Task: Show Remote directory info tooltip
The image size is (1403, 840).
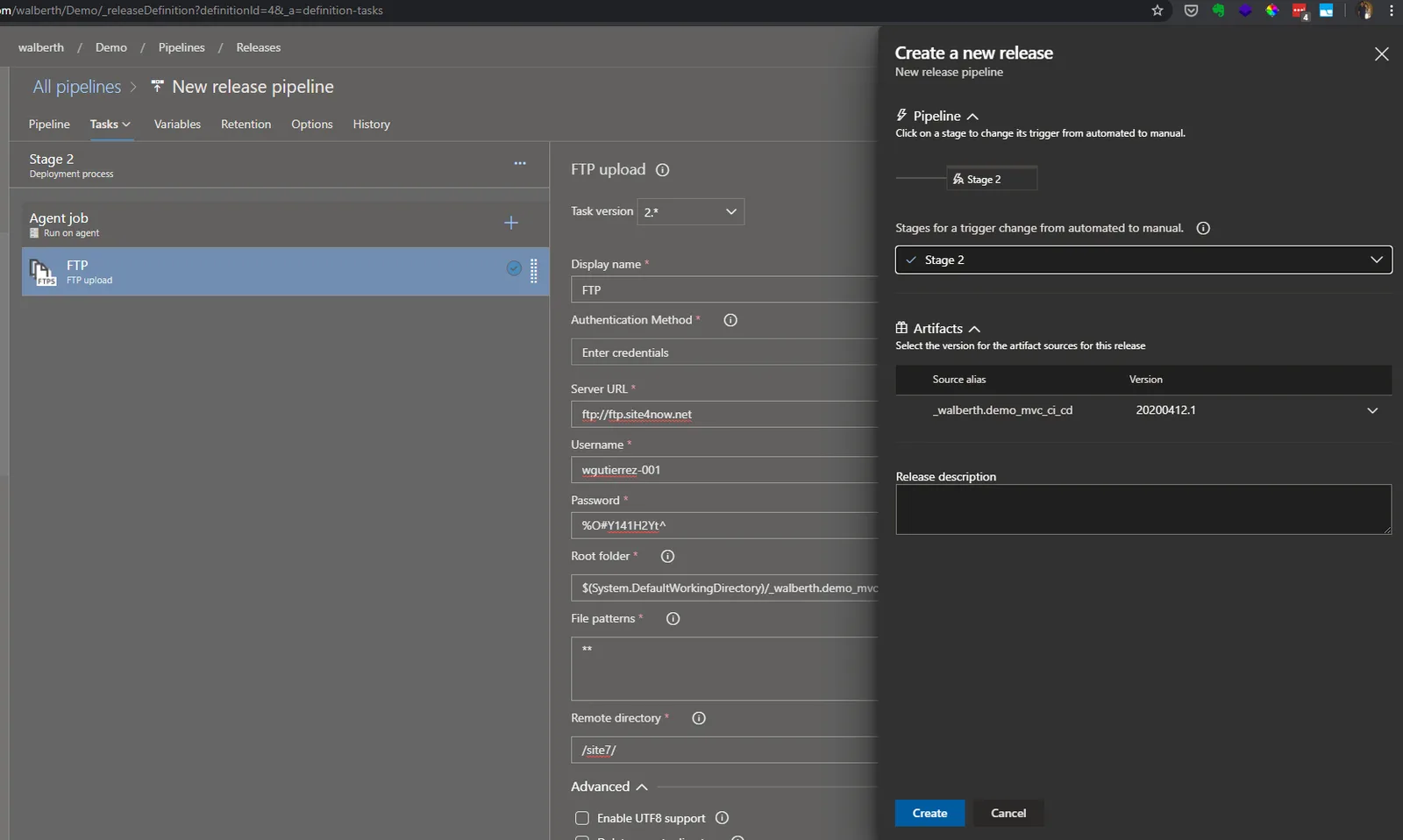Action: point(699,718)
